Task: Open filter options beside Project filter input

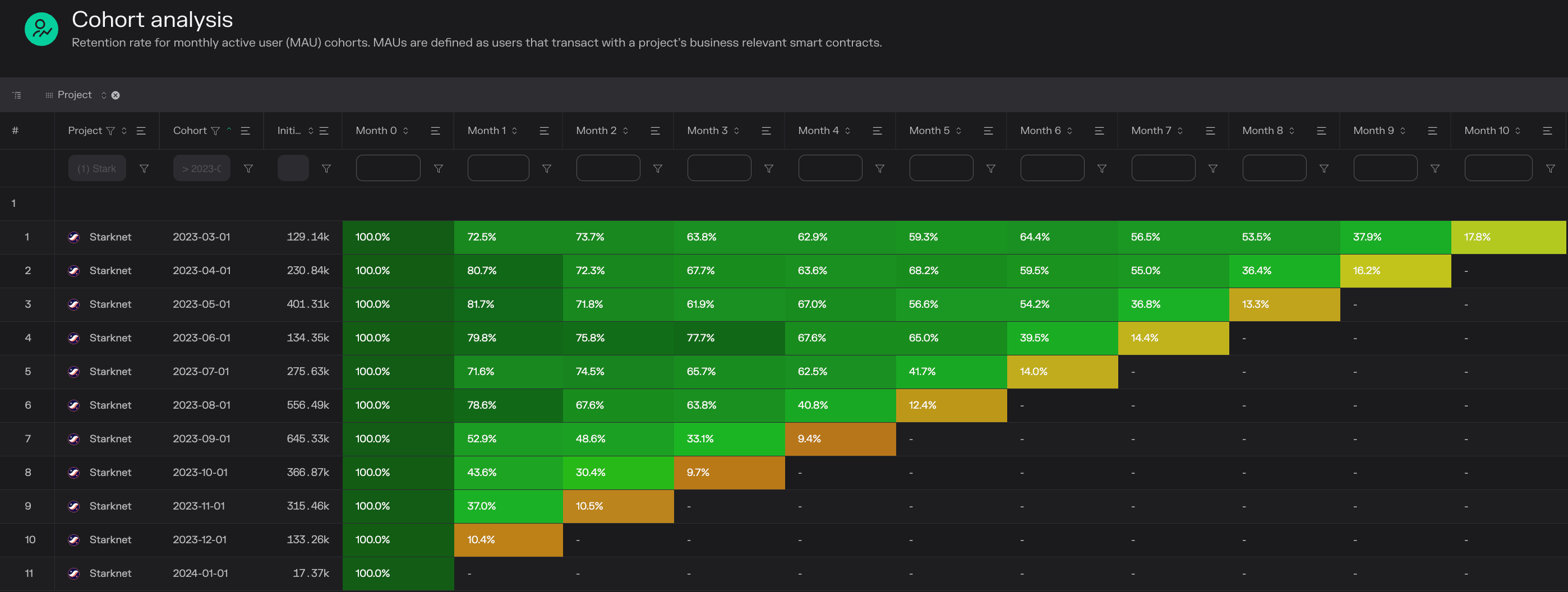Action: [x=144, y=169]
